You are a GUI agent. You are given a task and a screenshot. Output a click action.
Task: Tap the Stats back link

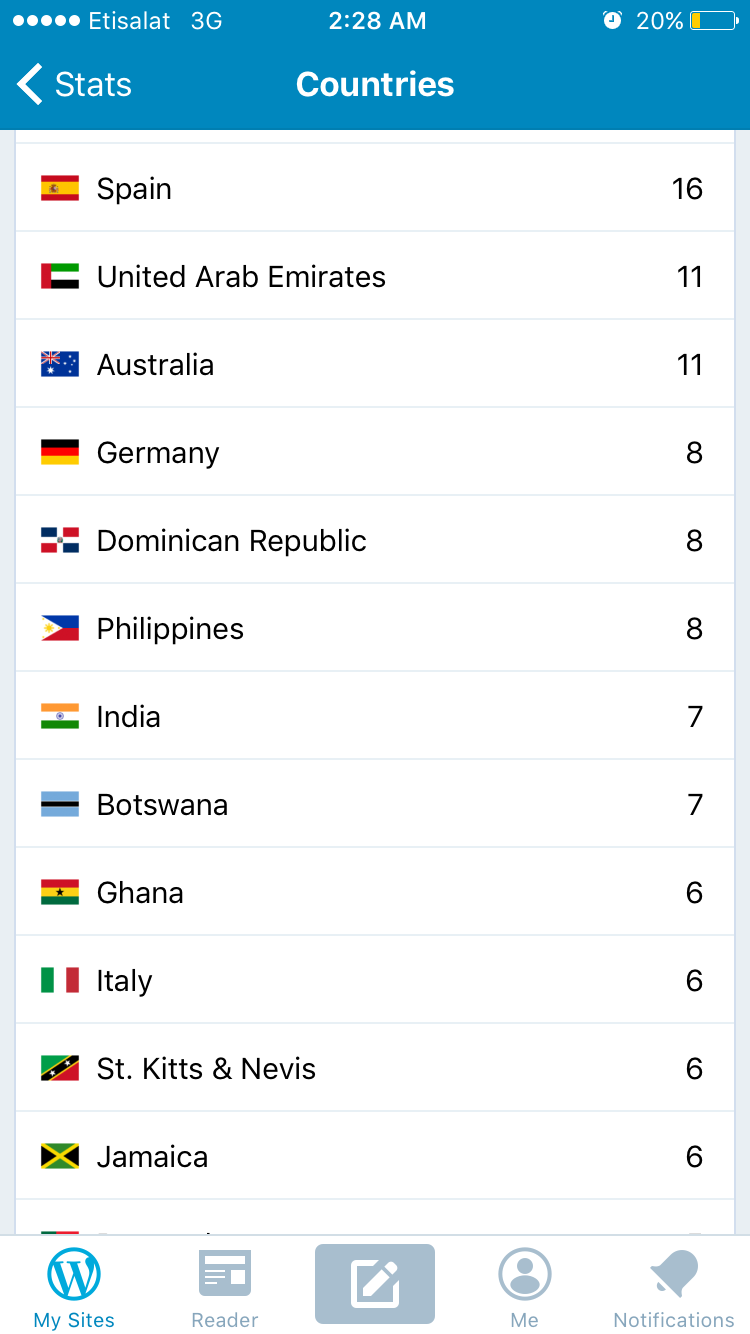93,85
